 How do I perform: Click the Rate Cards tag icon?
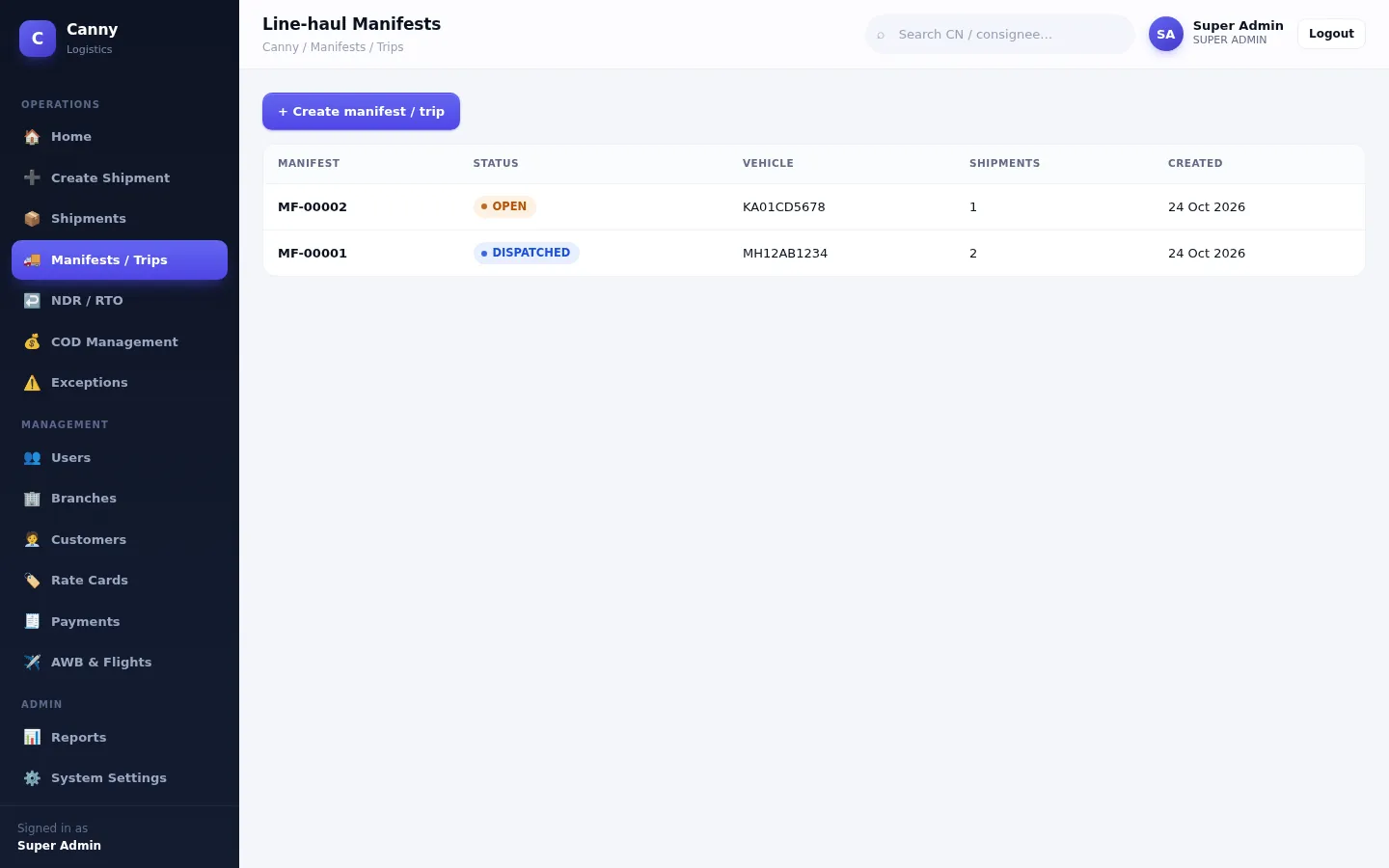pos(32,581)
